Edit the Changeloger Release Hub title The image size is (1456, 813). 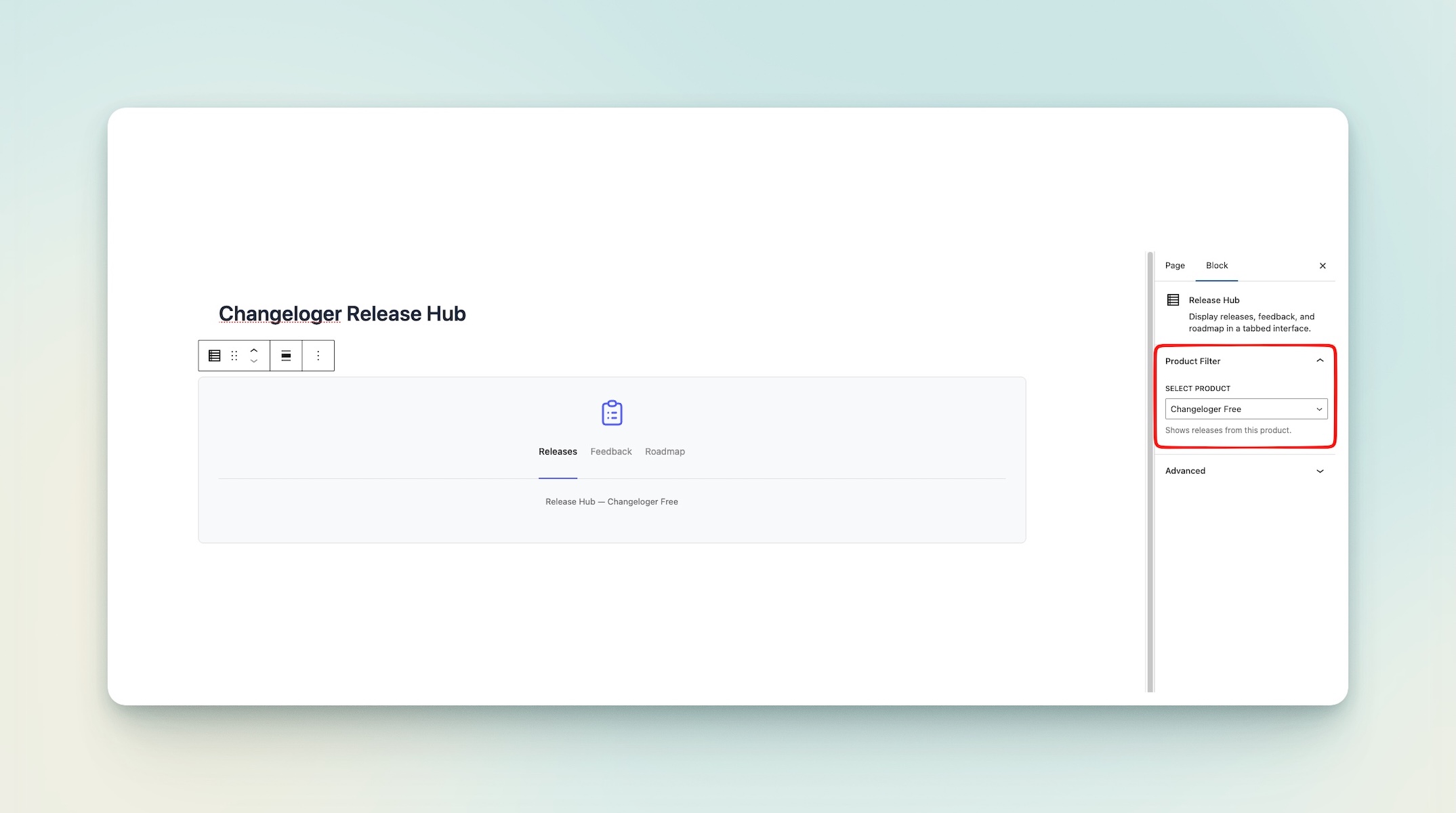(341, 313)
